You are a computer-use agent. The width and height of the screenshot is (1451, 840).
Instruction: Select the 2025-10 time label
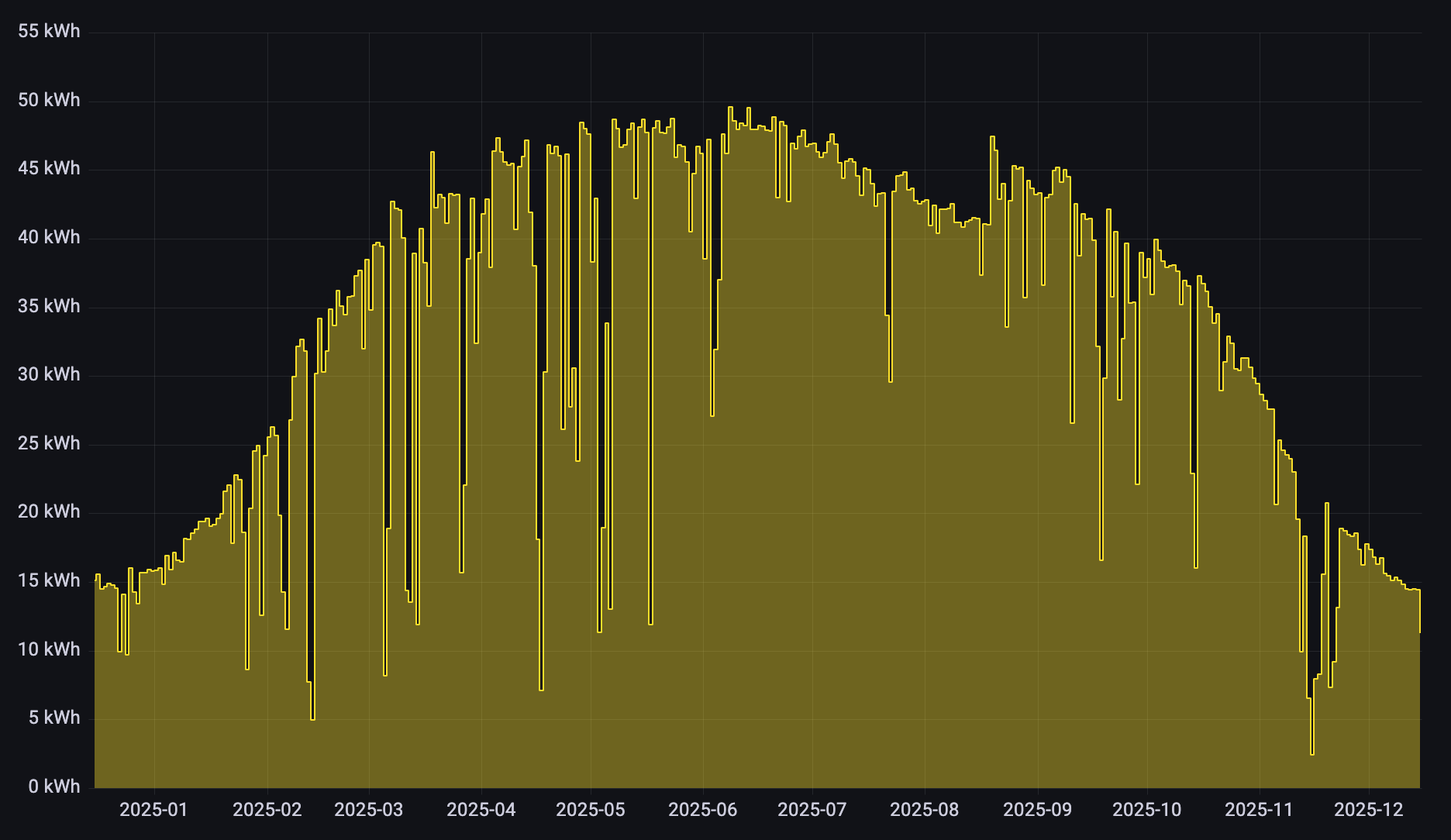(1146, 810)
